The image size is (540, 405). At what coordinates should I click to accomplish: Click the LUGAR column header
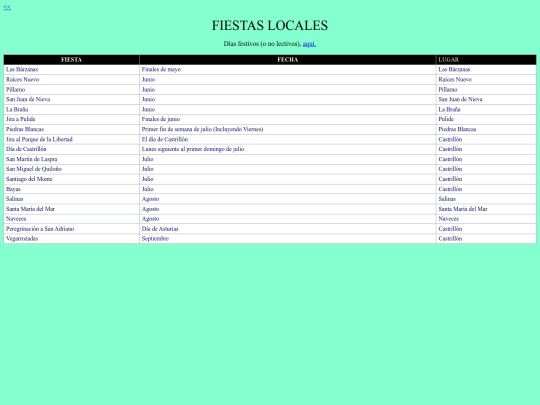point(486,60)
